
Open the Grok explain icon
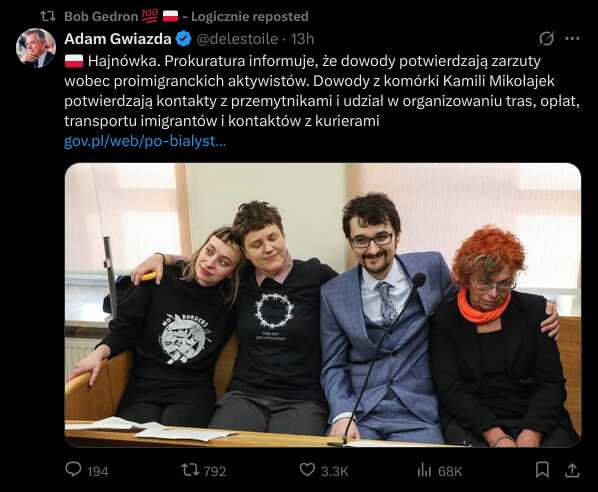(546, 39)
